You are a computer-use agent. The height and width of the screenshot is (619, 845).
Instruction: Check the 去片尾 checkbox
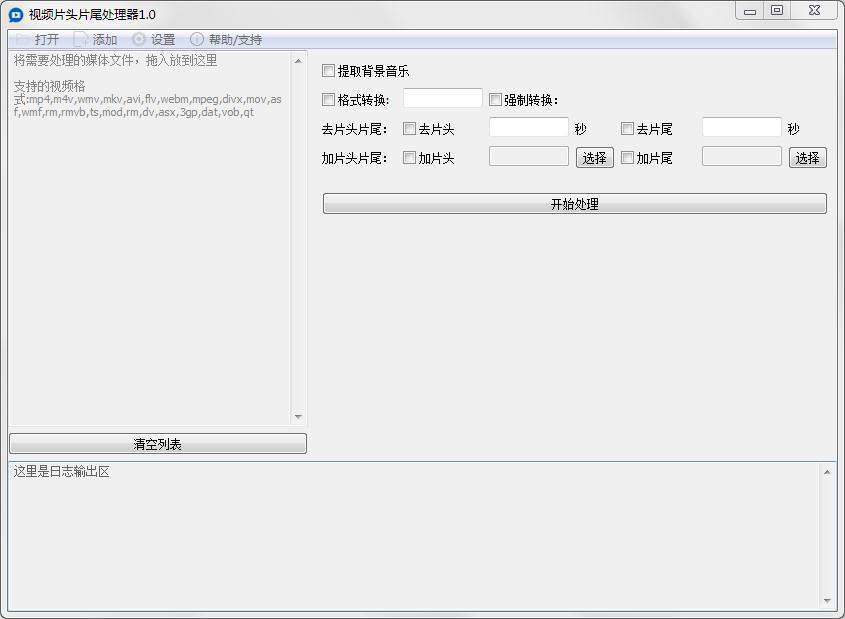[x=627, y=128]
